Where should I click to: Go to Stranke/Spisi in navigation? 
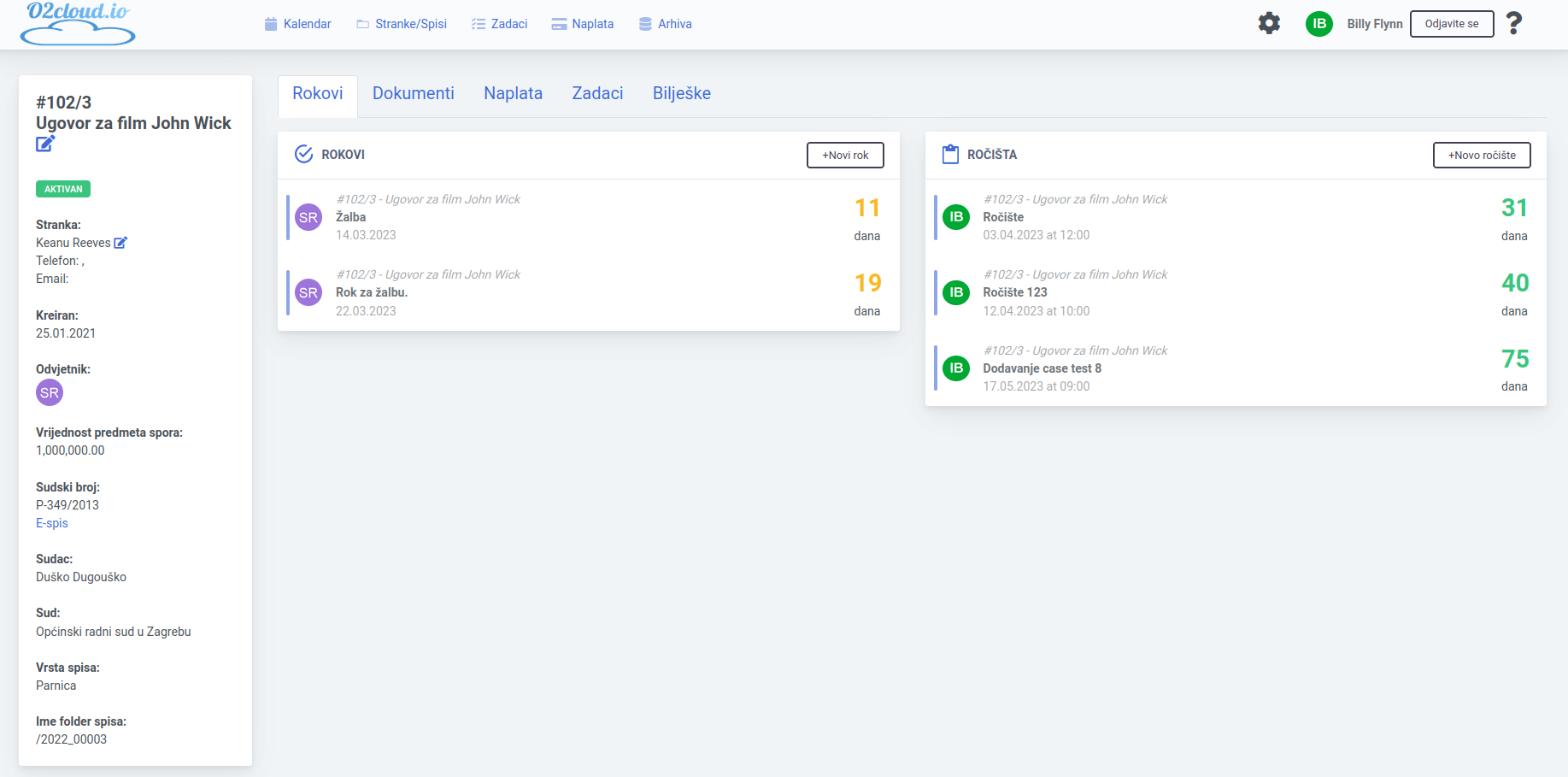[402, 24]
